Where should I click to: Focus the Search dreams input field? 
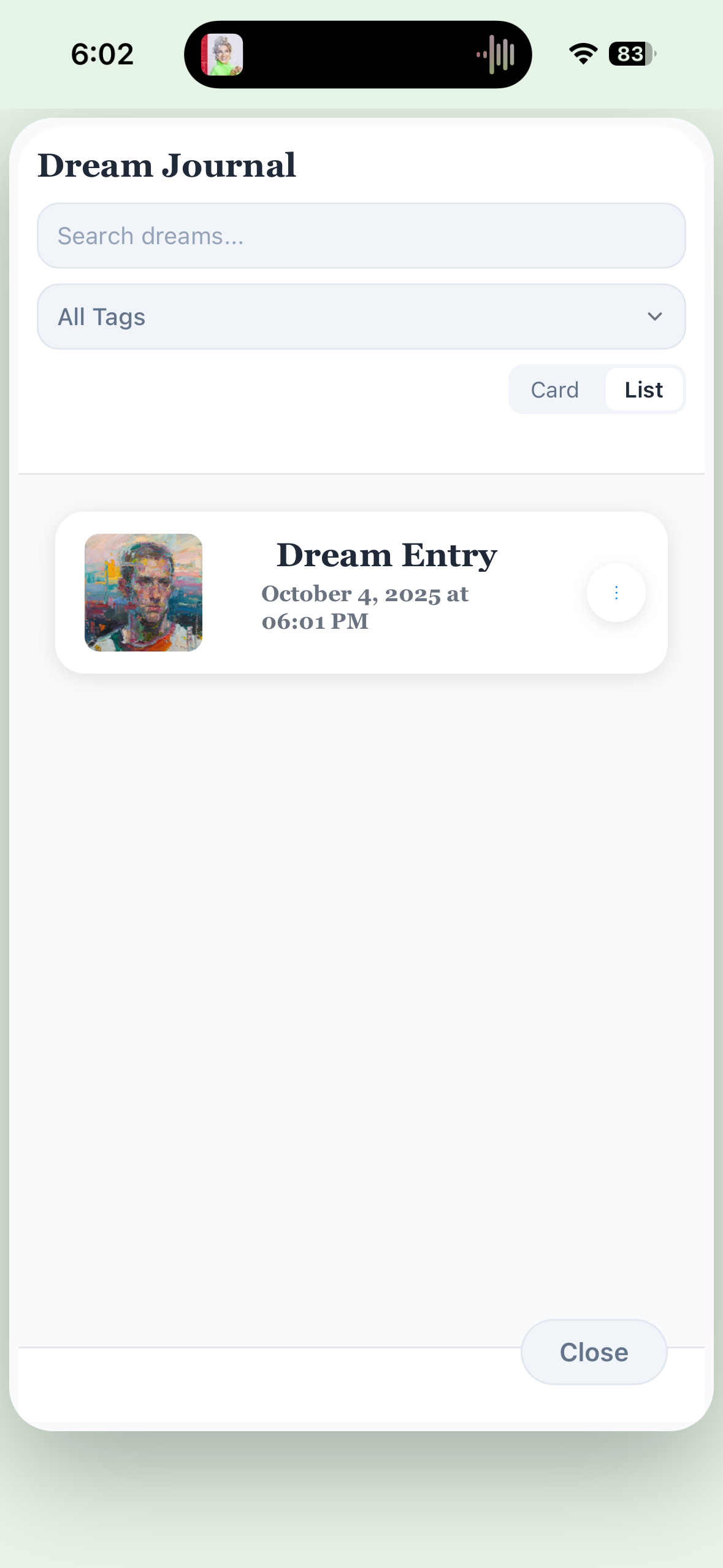(x=361, y=236)
